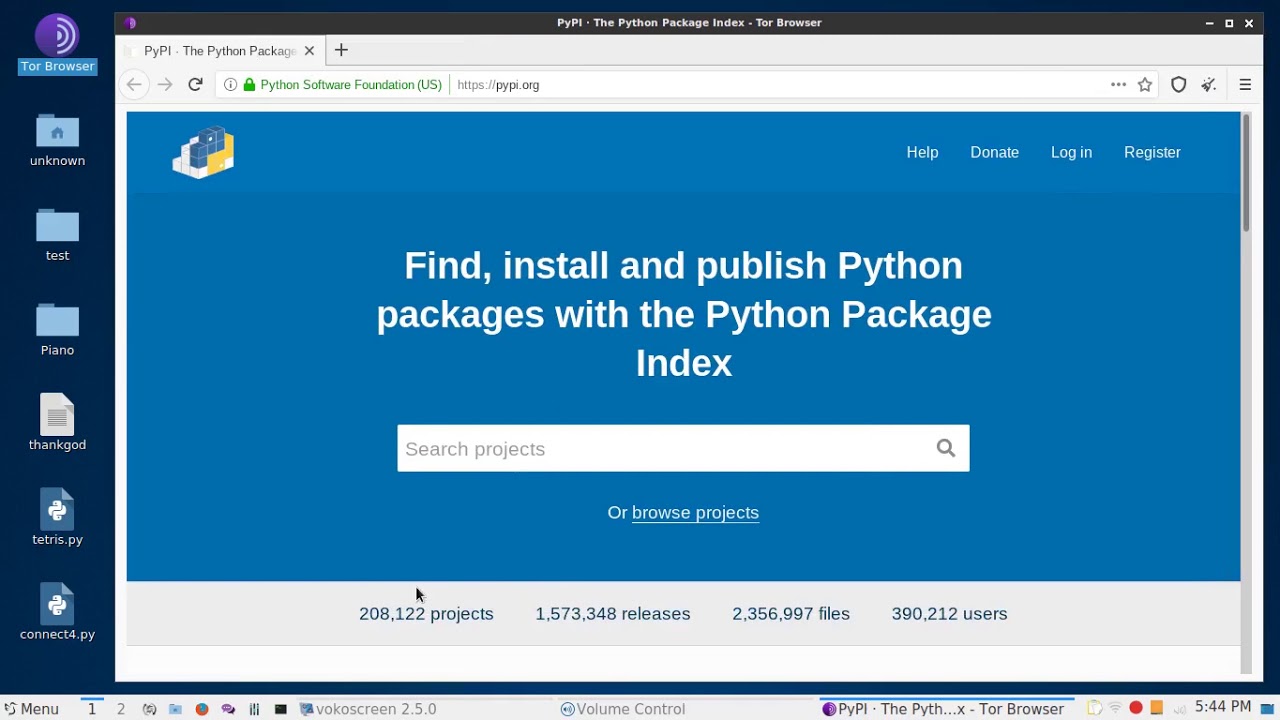Click the '208,122 projects' statistic
1280x720 pixels.
(426, 614)
